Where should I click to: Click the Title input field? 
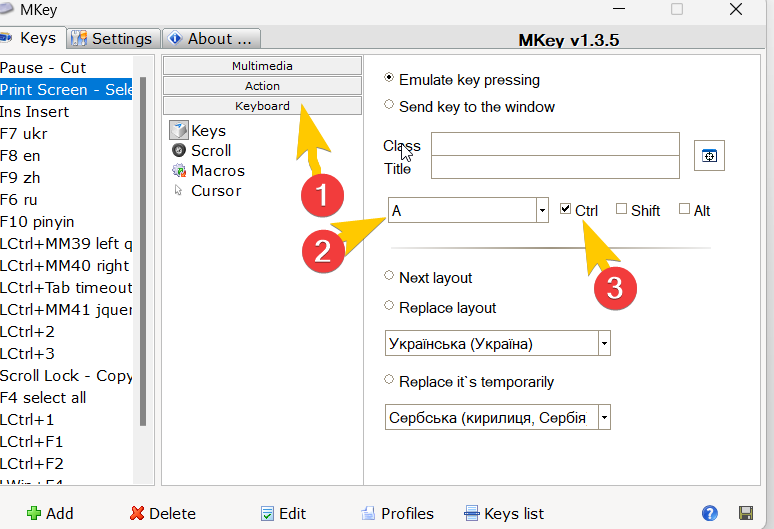tap(555, 167)
